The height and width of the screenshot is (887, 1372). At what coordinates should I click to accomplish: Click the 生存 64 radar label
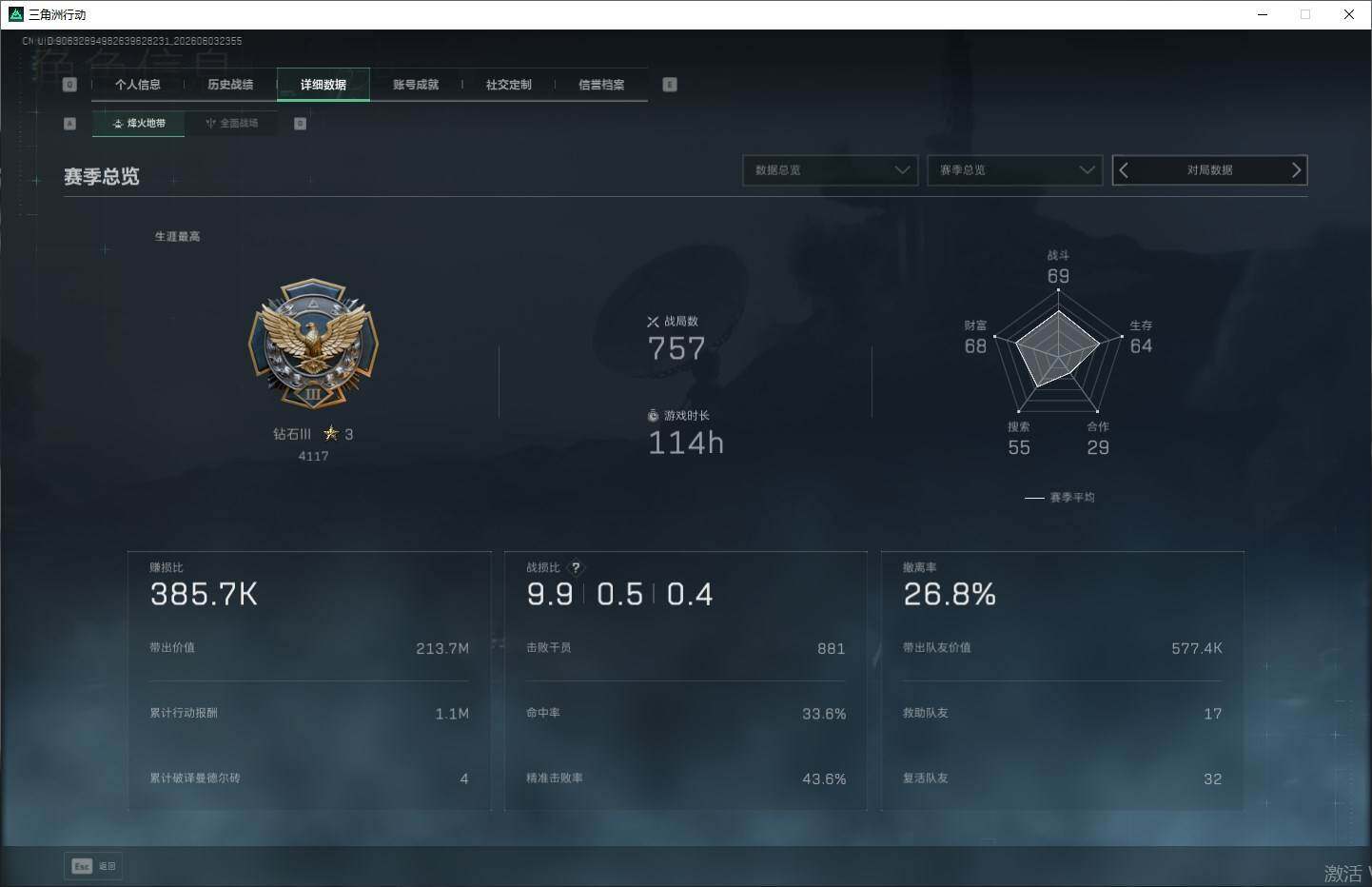1141,337
